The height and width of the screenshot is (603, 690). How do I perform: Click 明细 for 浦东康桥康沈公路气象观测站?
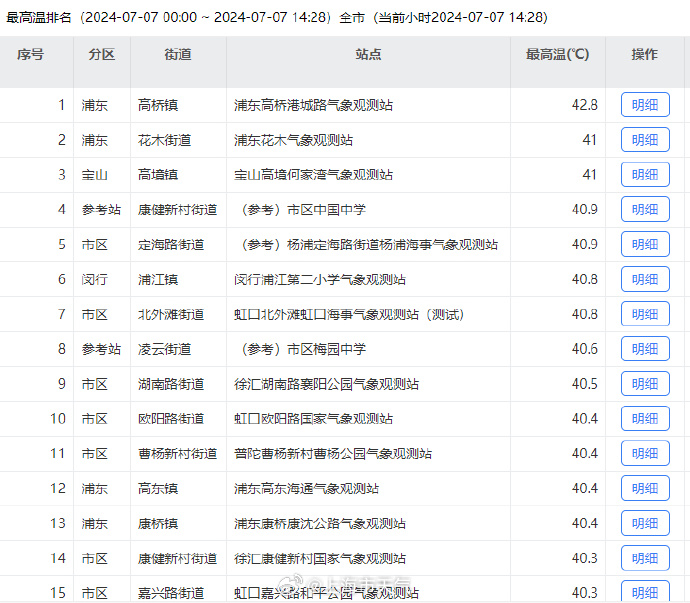[x=645, y=524]
